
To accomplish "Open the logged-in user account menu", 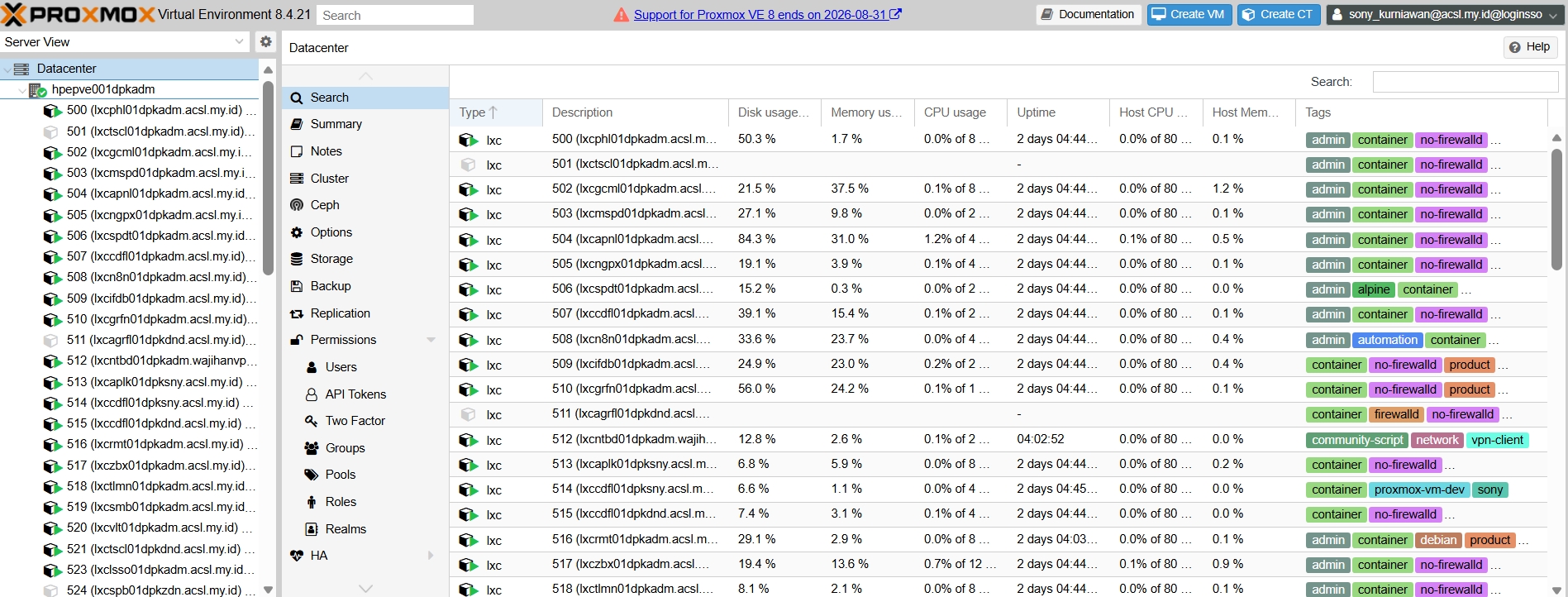I will coord(1446,14).
